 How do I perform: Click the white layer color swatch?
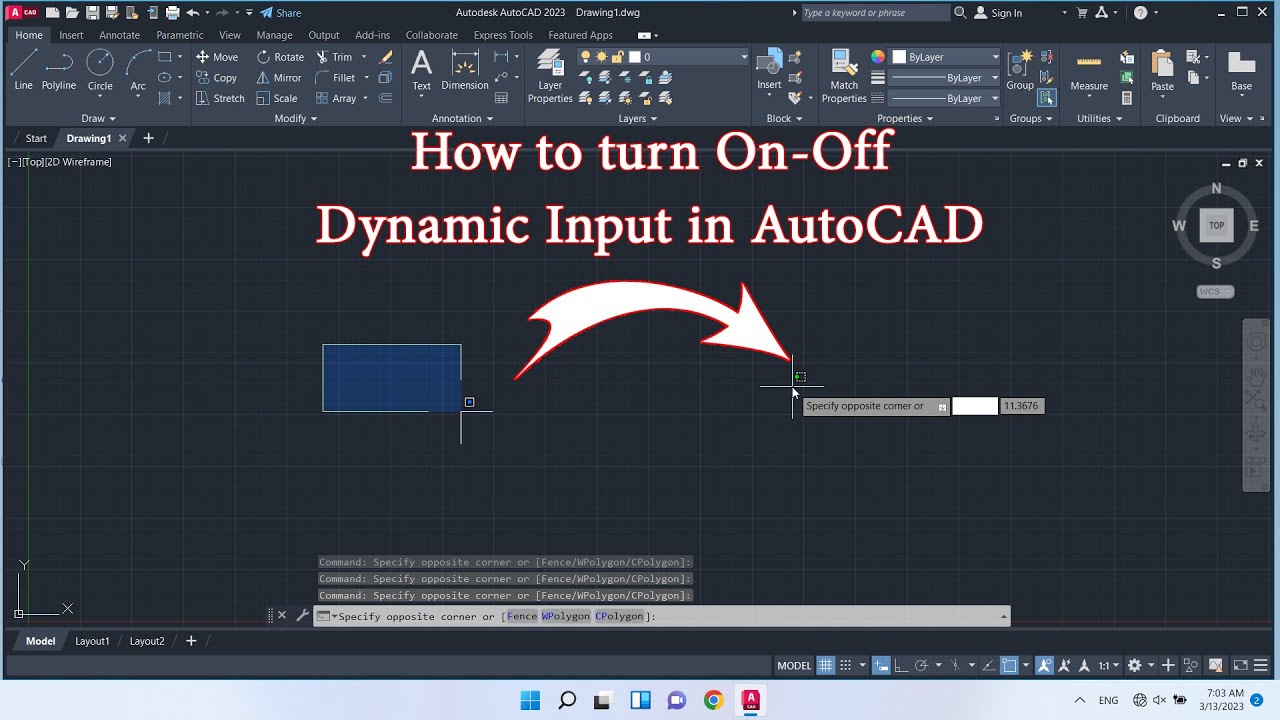(x=634, y=57)
